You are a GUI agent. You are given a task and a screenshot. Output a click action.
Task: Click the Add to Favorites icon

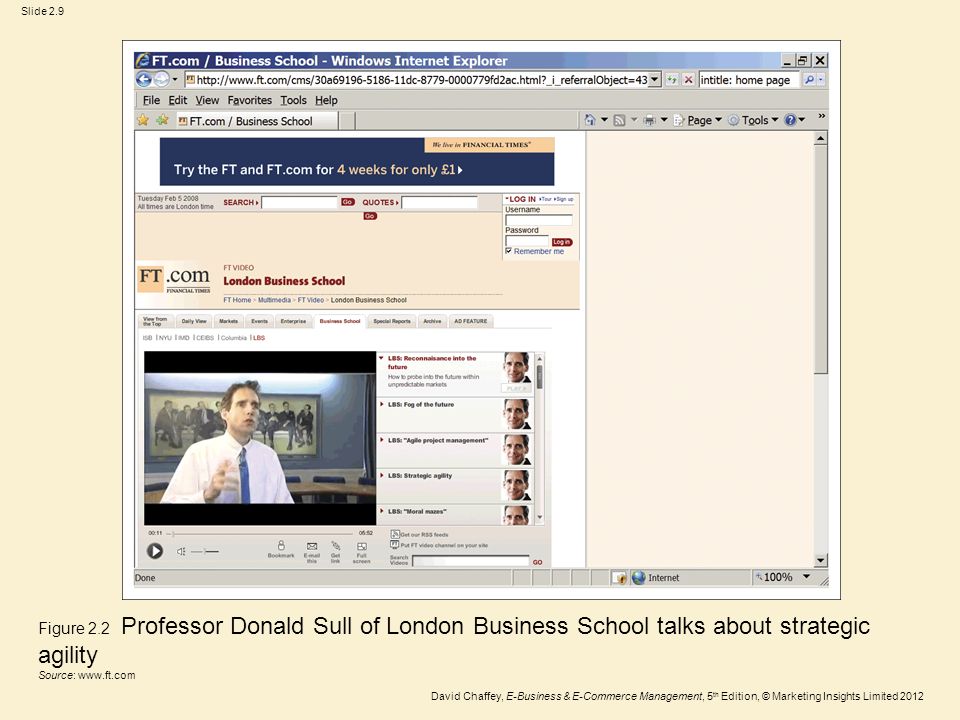tap(162, 121)
